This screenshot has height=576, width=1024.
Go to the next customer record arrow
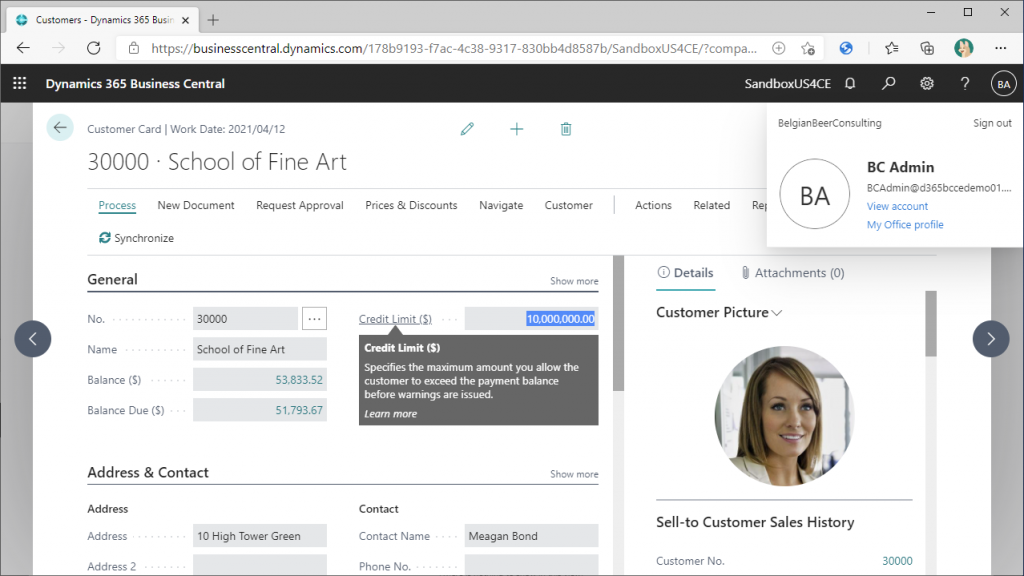(x=991, y=338)
